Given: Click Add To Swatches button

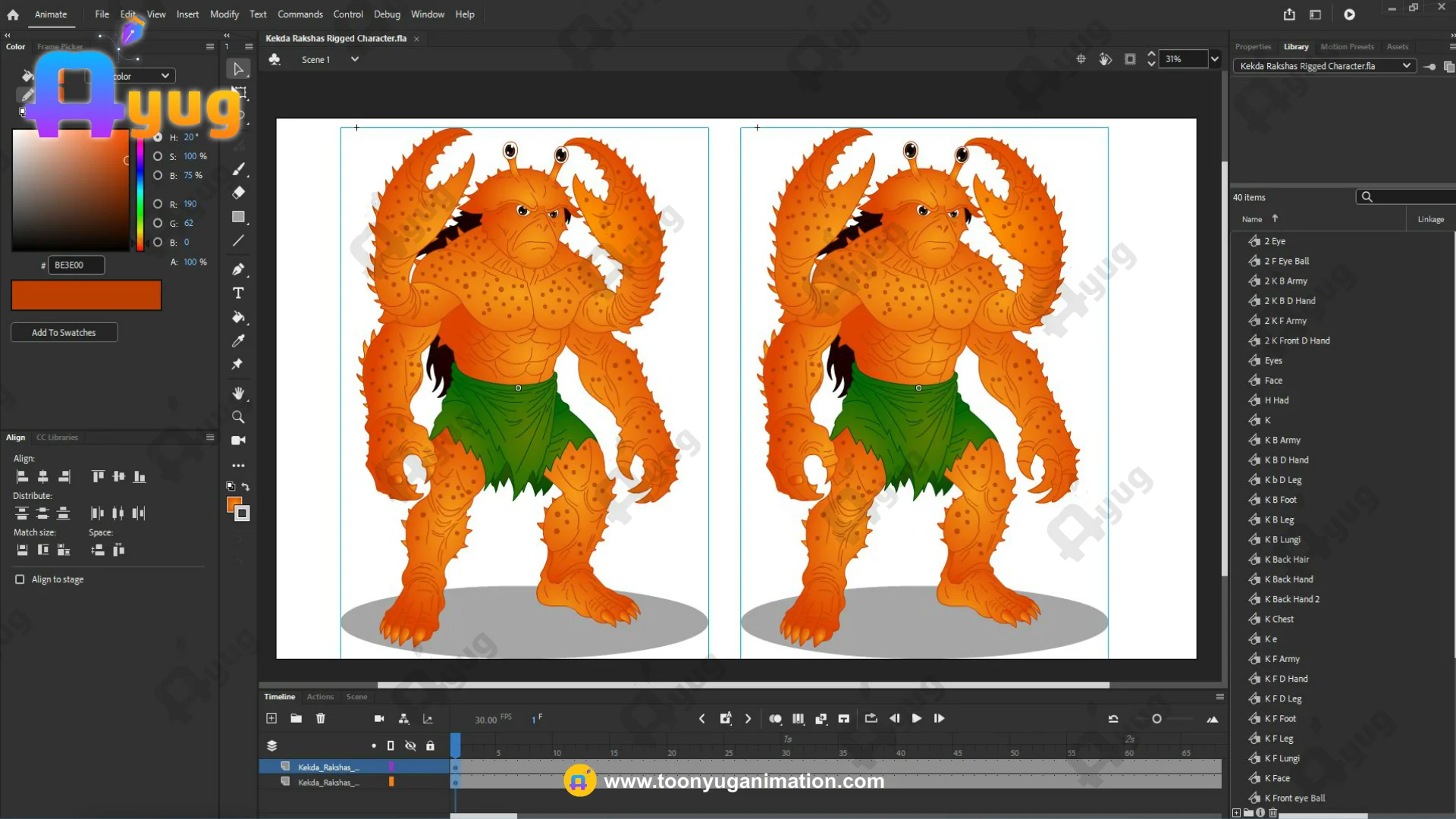Looking at the screenshot, I should [x=64, y=332].
